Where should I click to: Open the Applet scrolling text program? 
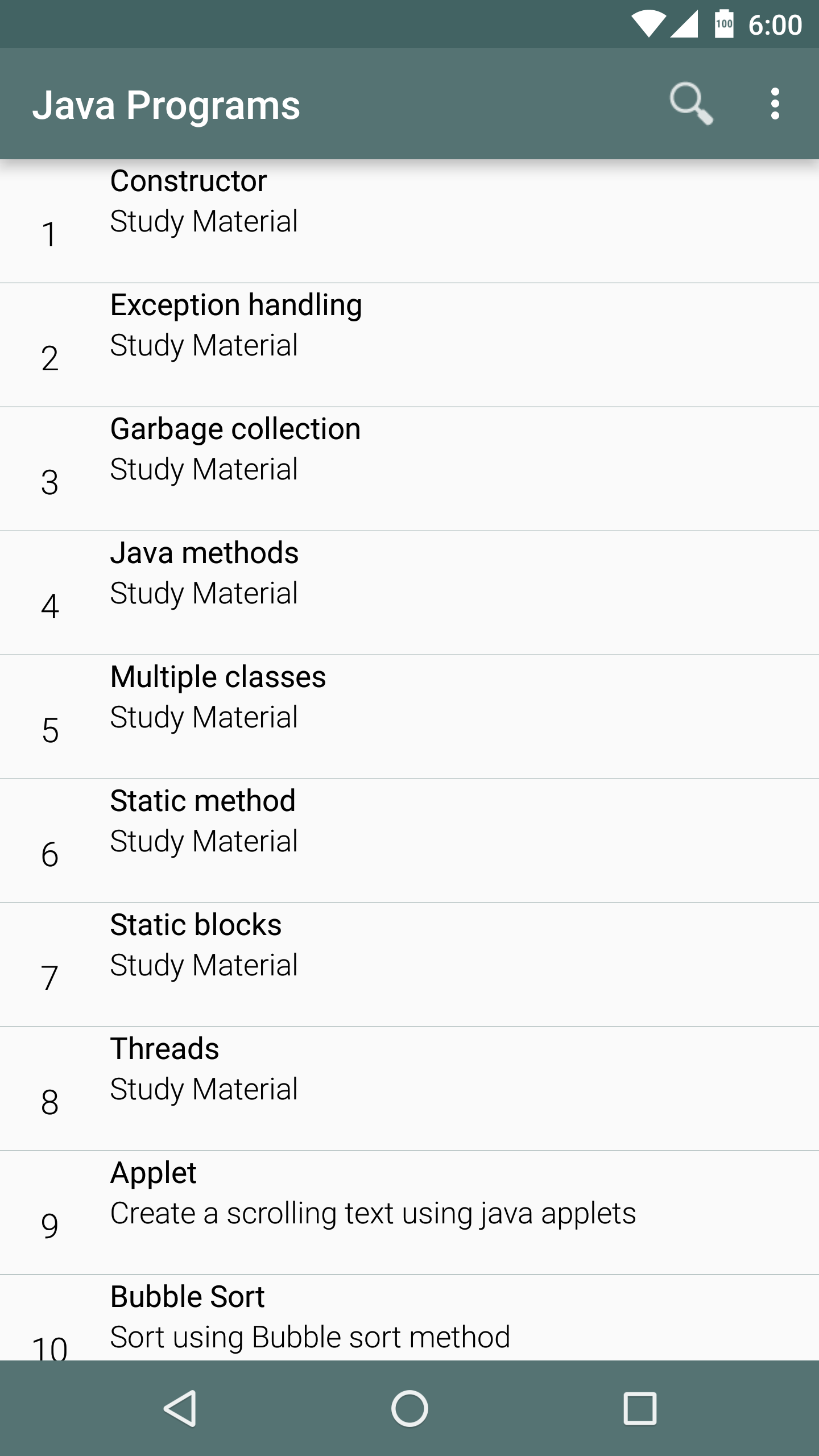tap(409, 1213)
